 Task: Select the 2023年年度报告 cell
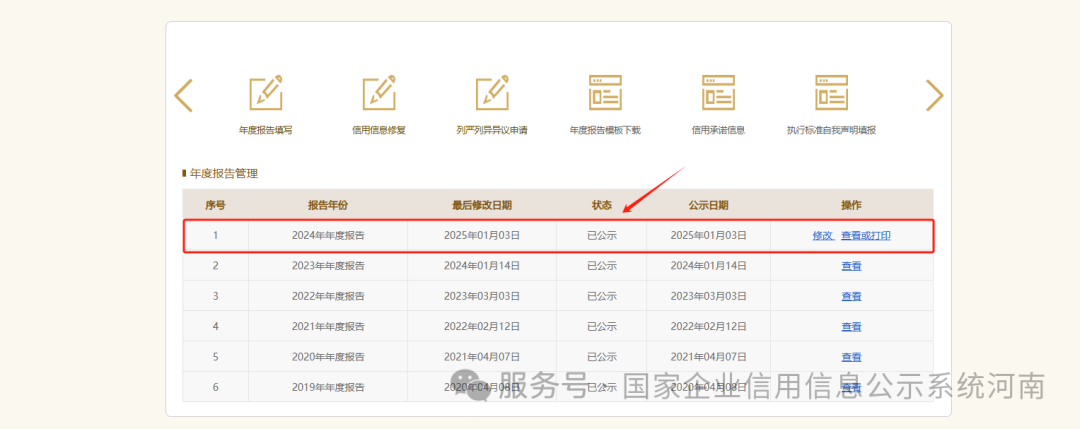(328, 266)
